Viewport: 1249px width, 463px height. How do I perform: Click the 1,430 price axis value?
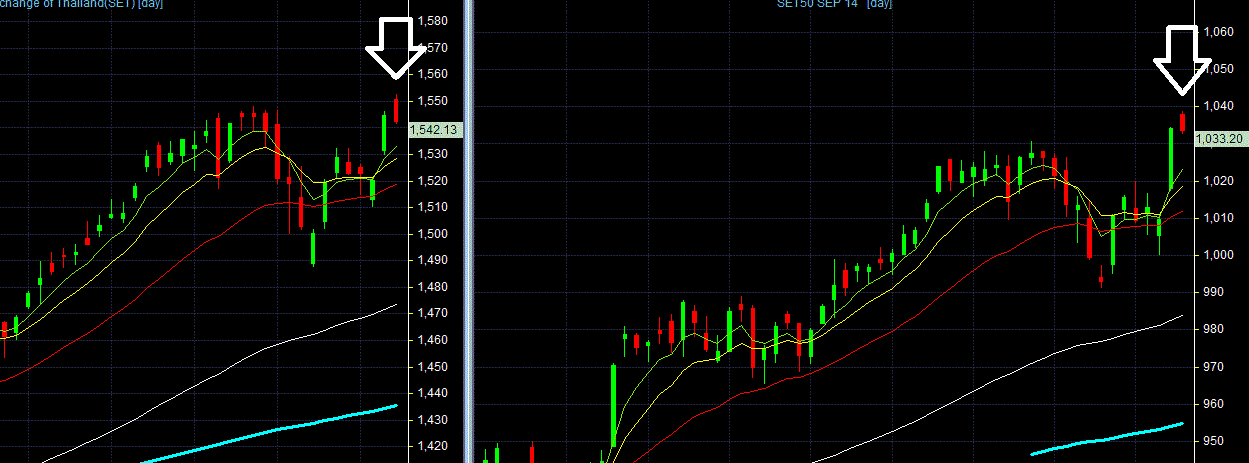tap(432, 420)
